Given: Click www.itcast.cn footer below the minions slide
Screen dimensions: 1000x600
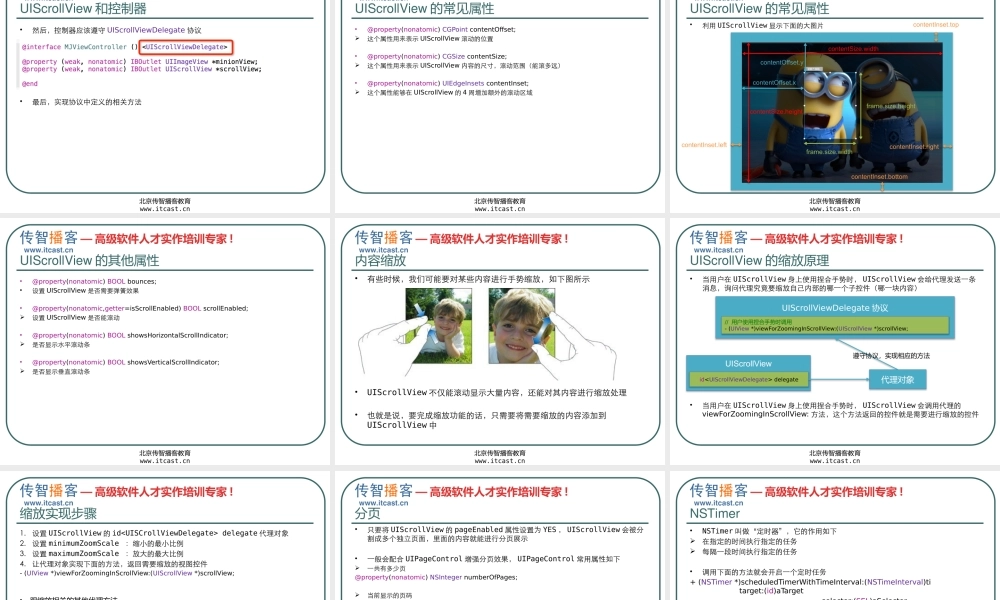Looking at the screenshot, I should (835, 209).
